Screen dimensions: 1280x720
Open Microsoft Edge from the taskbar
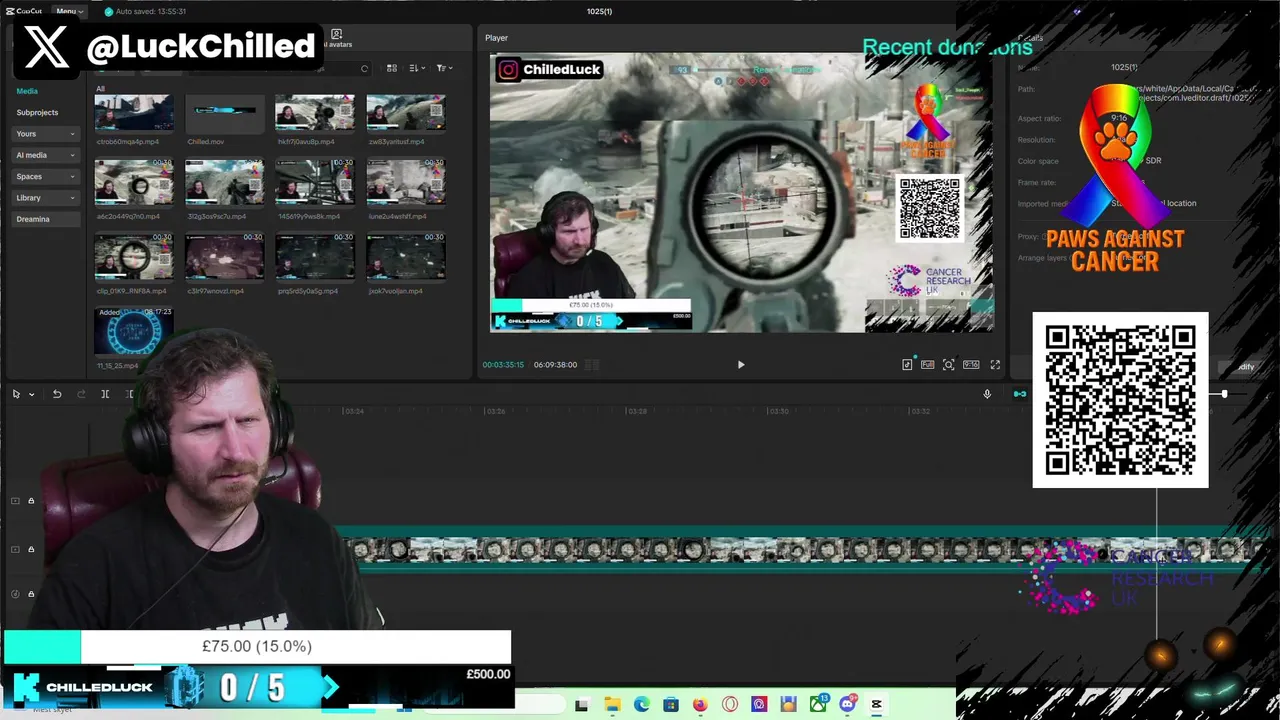point(641,705)
